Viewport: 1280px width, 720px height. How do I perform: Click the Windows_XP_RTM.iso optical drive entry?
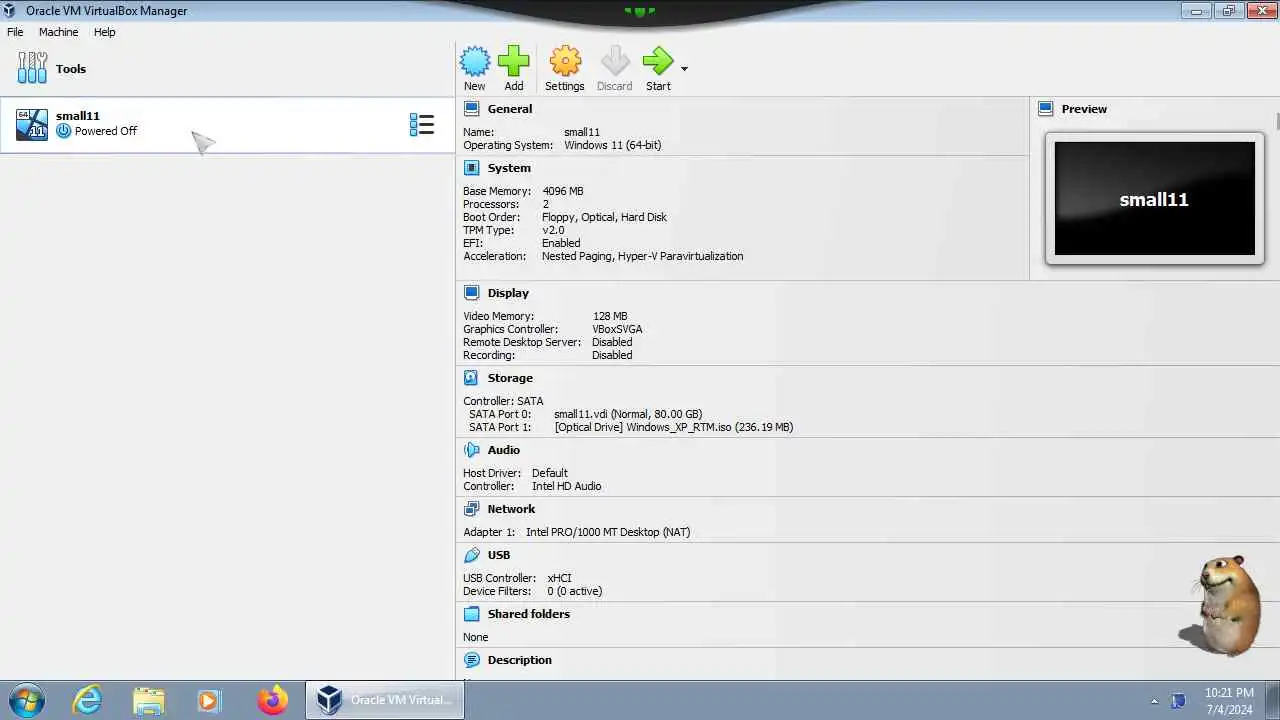pyautogui.click(x=674, y=427)
